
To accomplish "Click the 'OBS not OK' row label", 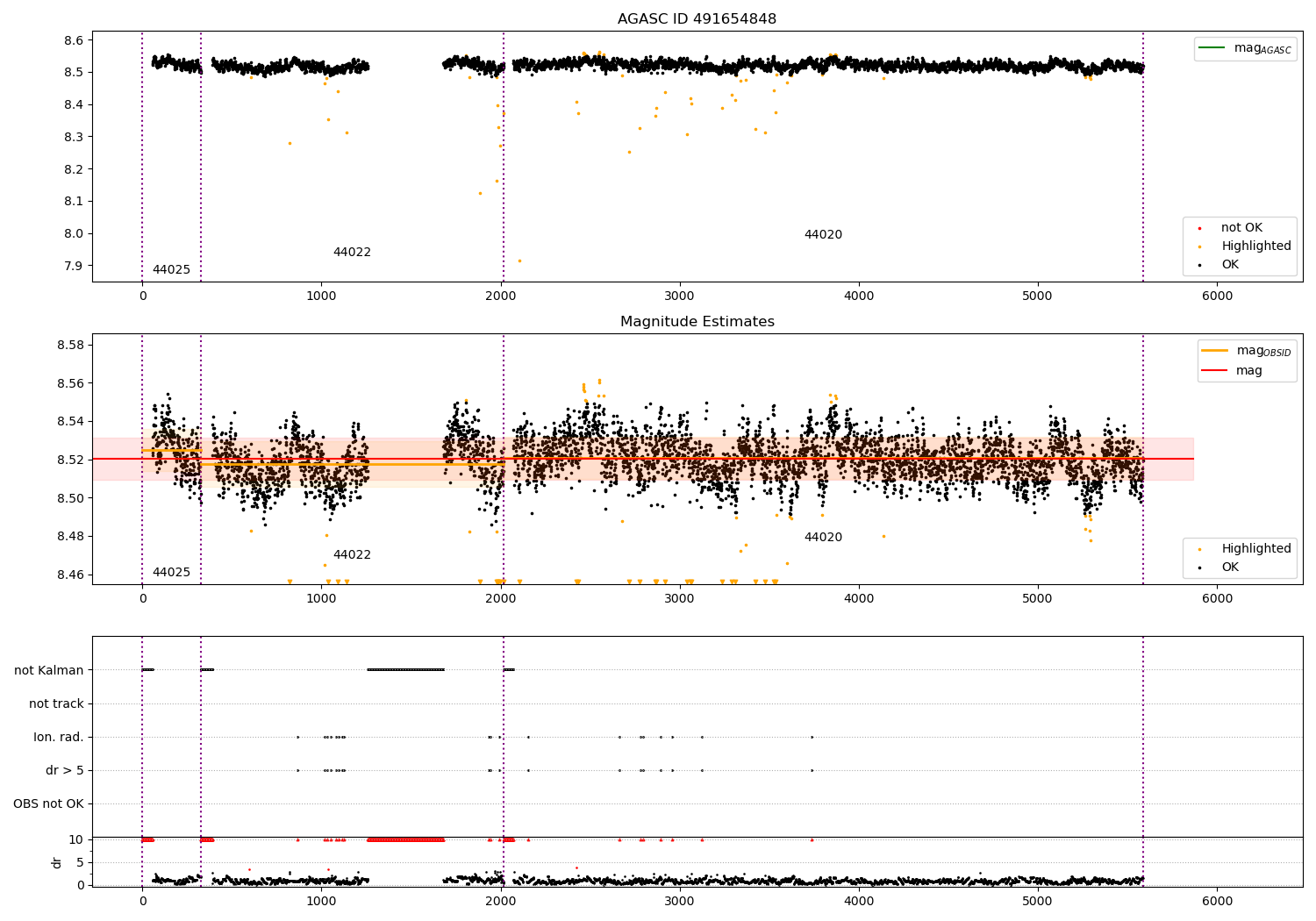I will coord(48,804).
